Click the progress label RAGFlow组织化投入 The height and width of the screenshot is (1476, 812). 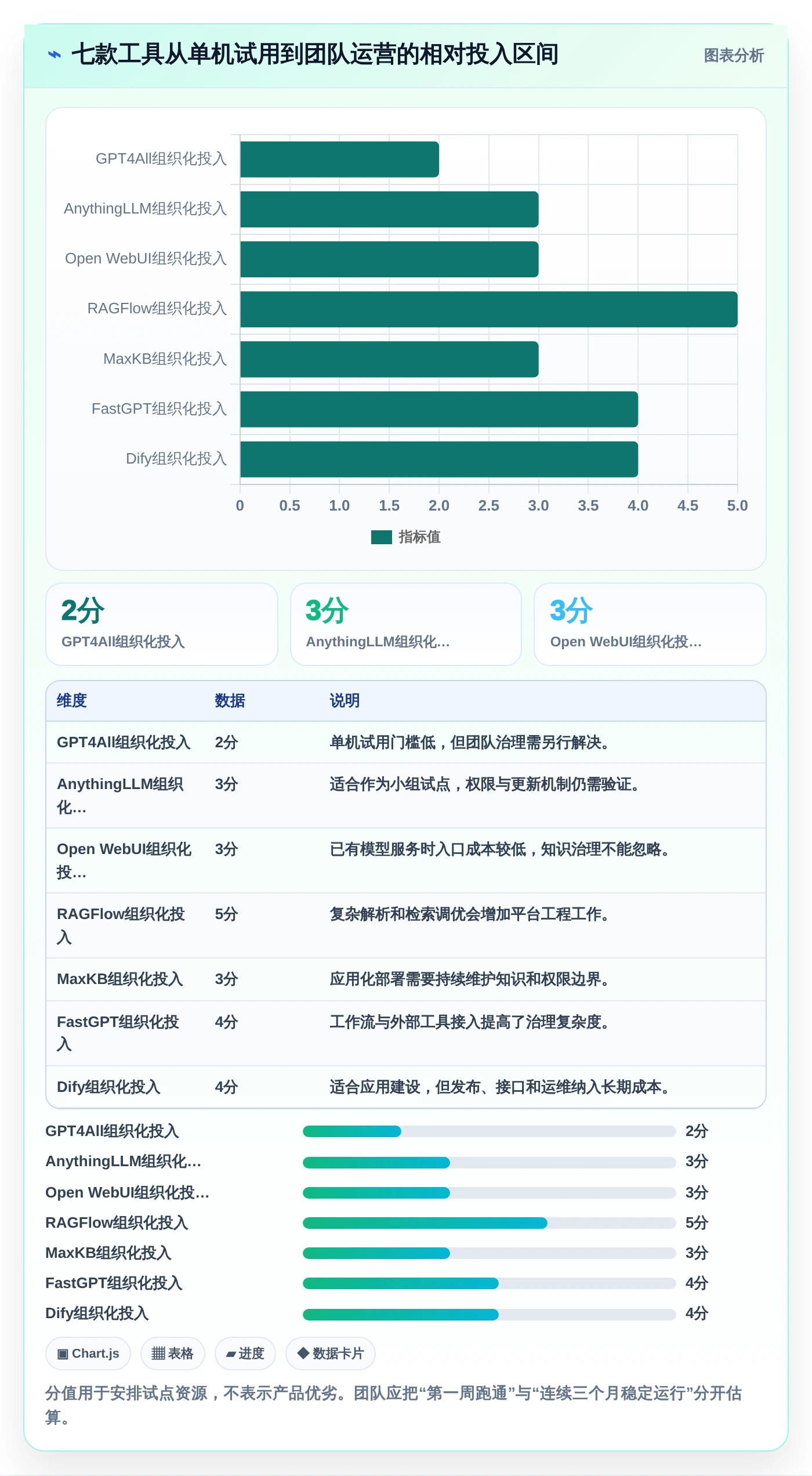117,1223
